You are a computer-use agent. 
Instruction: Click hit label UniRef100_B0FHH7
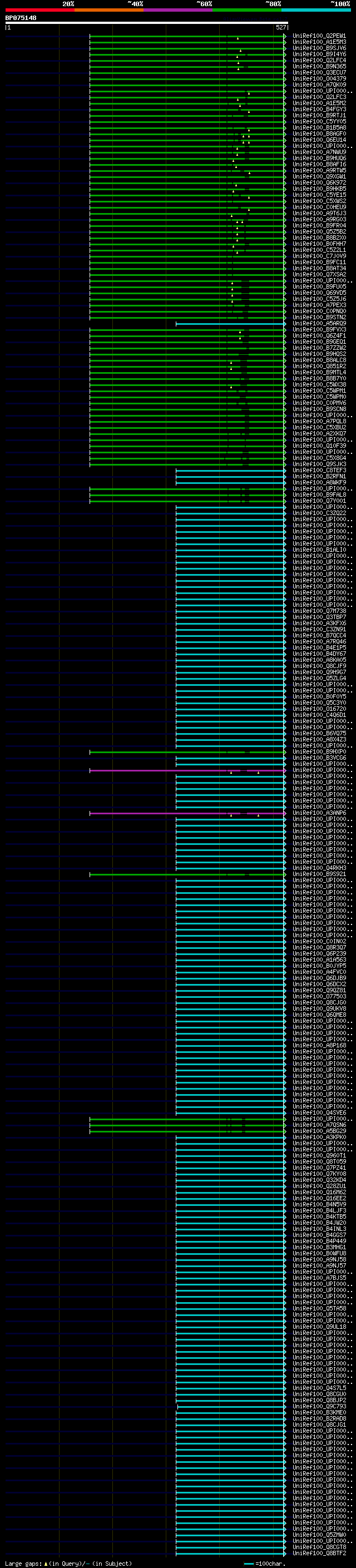point(319,244)
